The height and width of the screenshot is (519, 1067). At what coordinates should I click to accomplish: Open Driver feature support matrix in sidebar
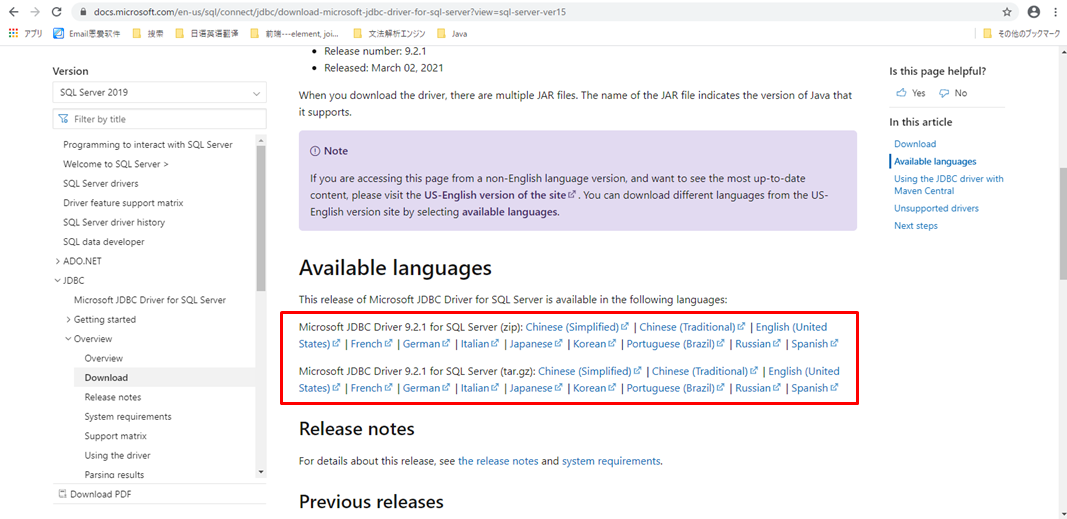(123, 203)
